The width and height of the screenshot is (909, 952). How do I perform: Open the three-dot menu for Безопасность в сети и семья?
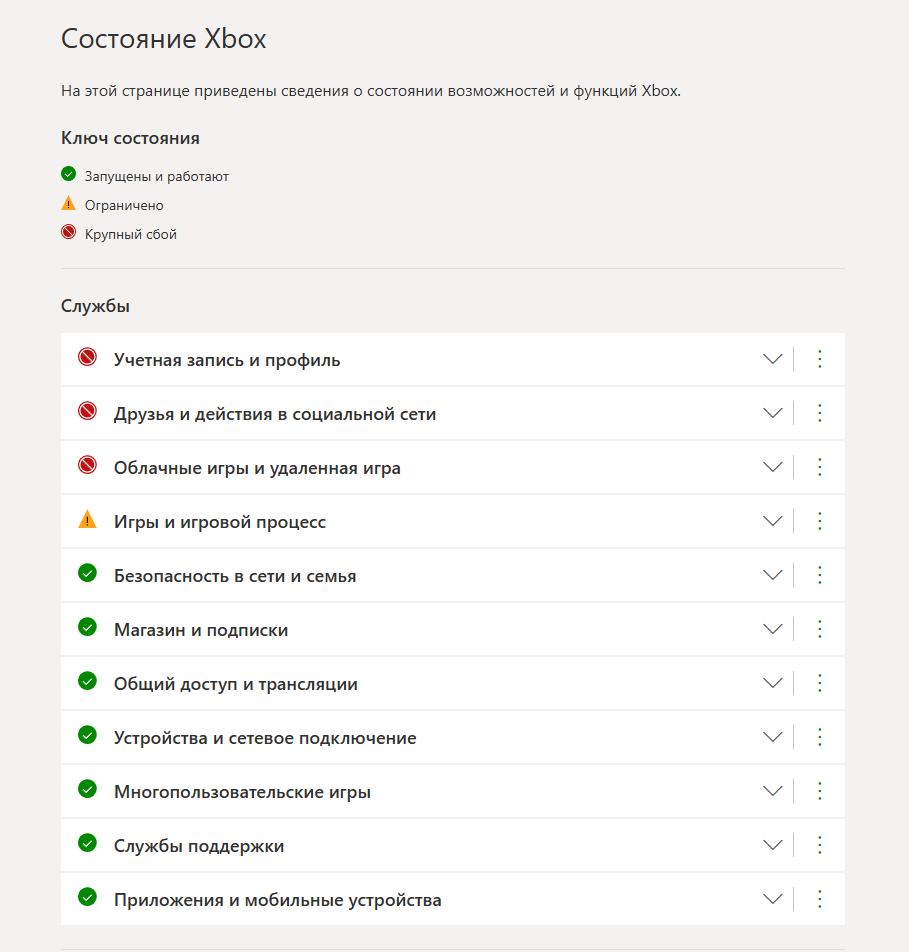pyautogui.click(x=820, y=576)
